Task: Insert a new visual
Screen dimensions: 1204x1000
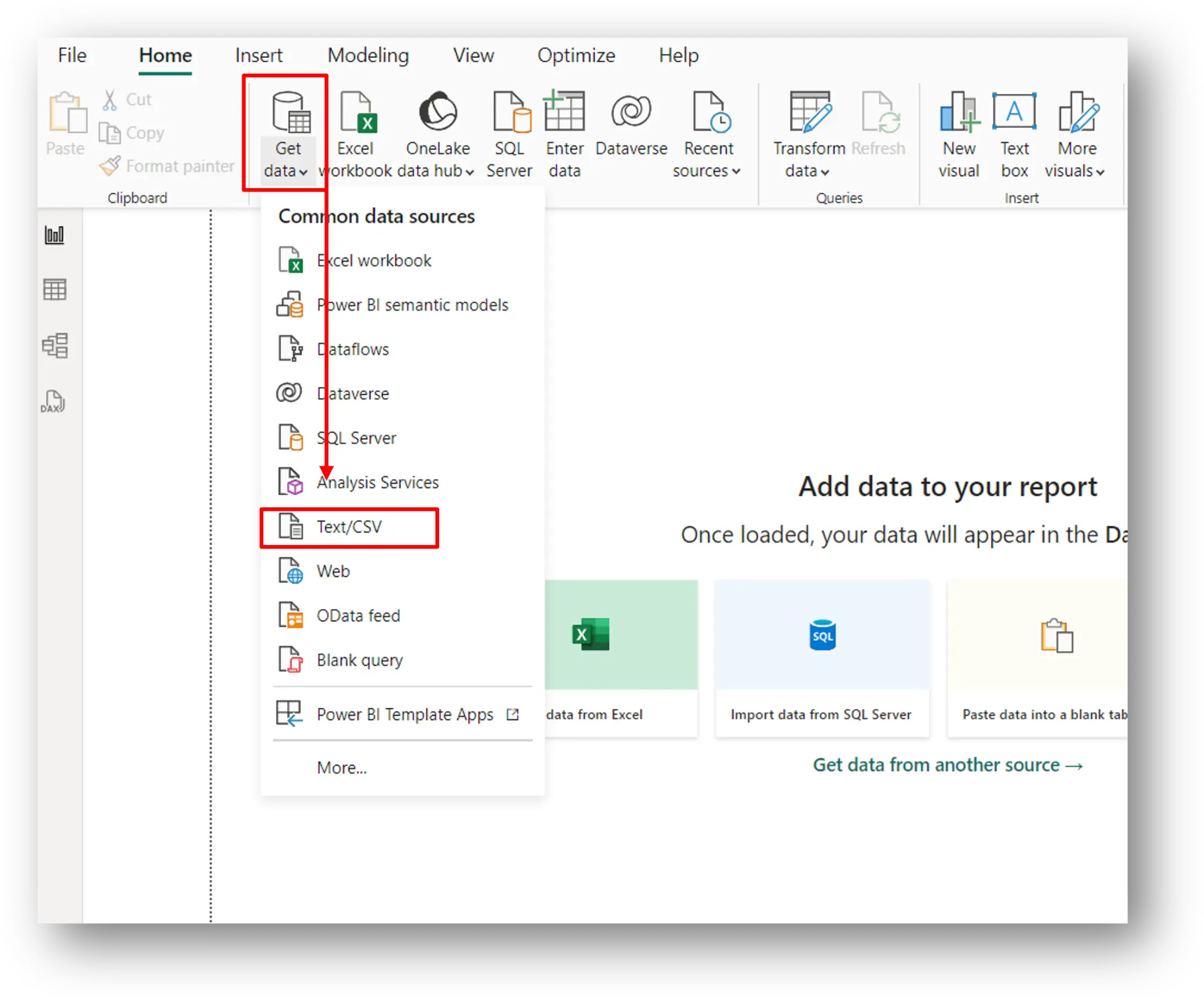Action: coord(958,129)
